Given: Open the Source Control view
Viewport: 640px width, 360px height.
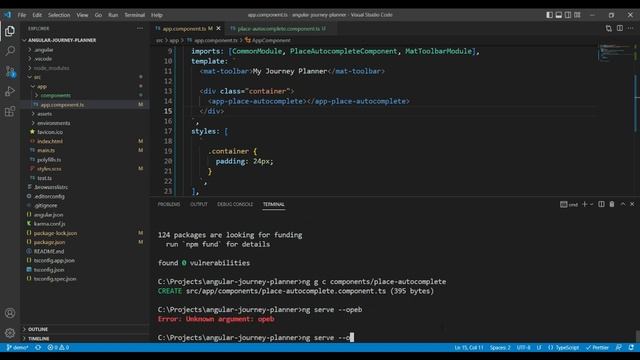Looking at the screenshot, I should (x=10, y=71).
